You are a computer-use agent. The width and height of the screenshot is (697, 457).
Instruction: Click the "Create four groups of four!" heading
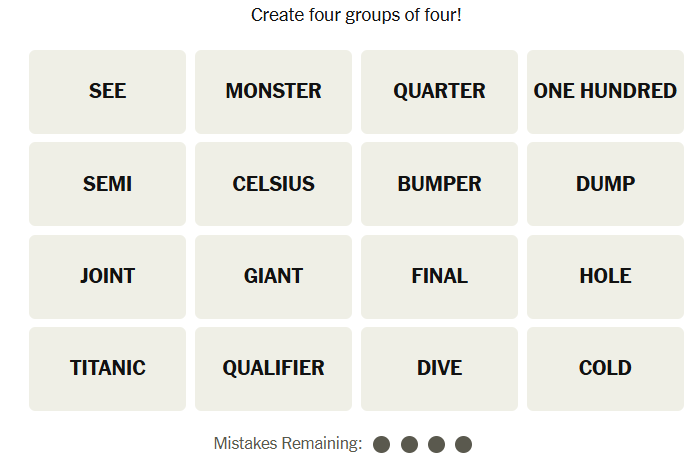coord(356,15)
